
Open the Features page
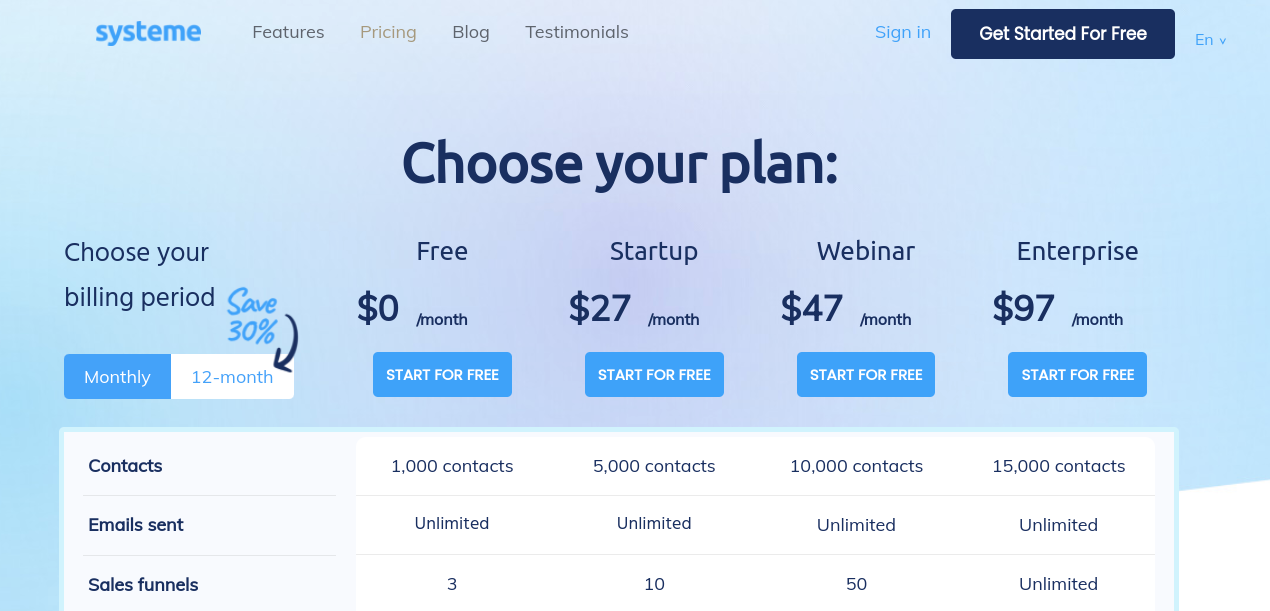point(288,32)
